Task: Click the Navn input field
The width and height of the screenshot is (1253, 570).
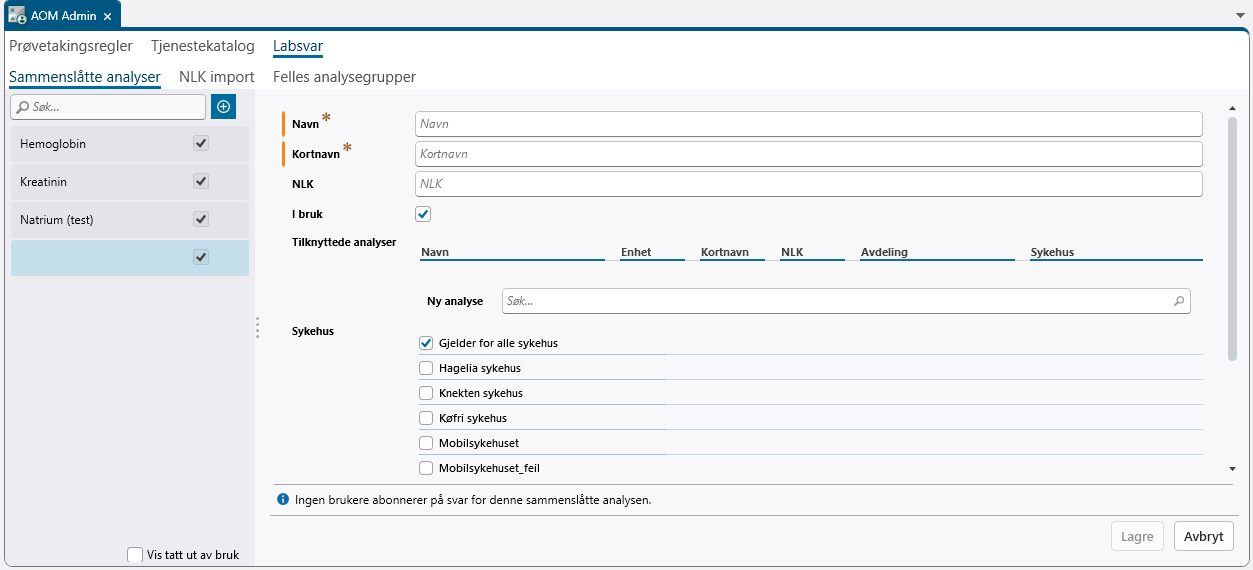Action: (x=808, y=124)
